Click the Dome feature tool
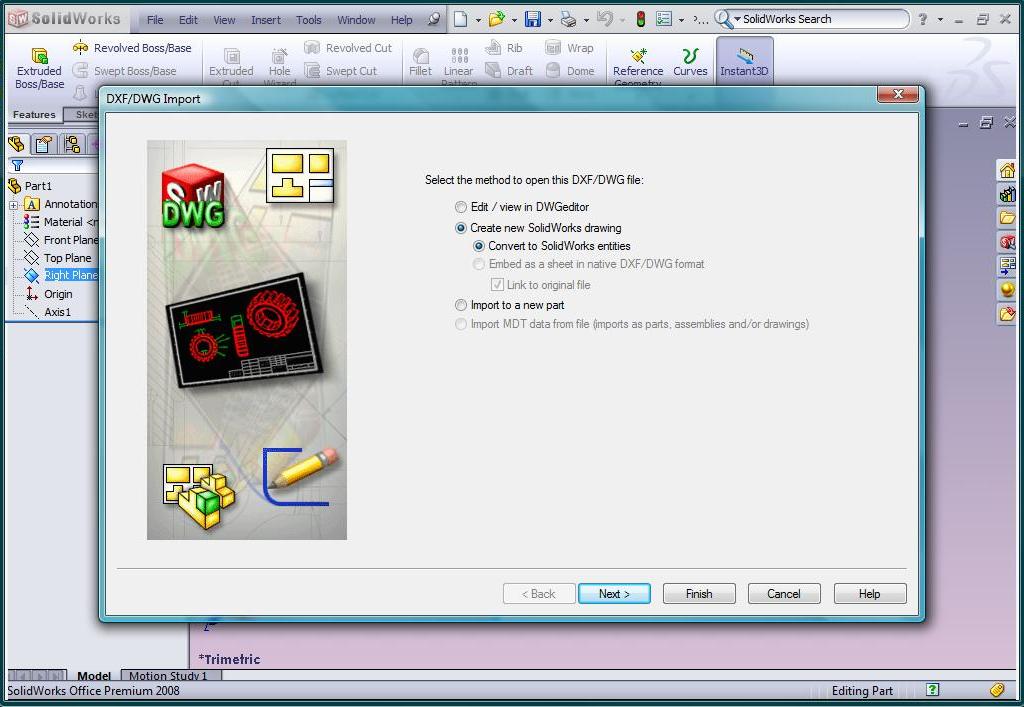 click(569, 71)
